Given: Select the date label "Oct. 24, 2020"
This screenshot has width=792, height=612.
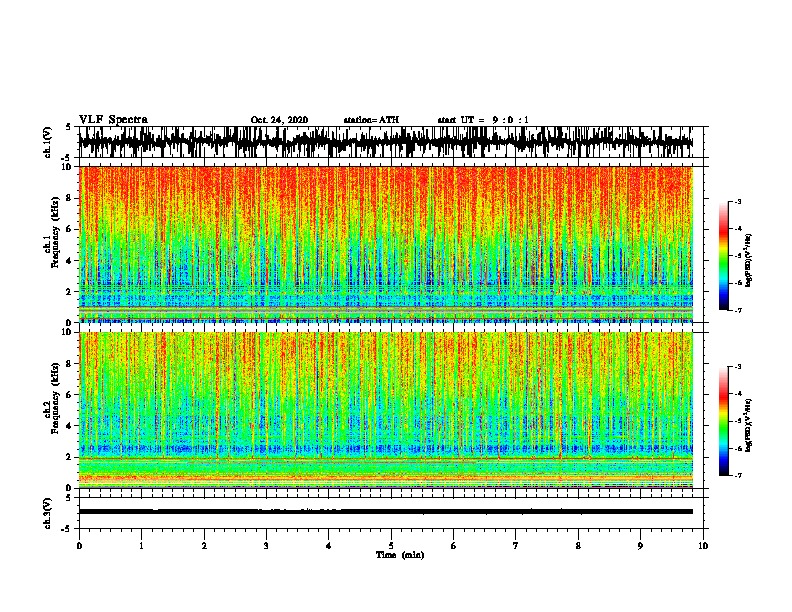Looking at the screenshot, I should [279, 120].
